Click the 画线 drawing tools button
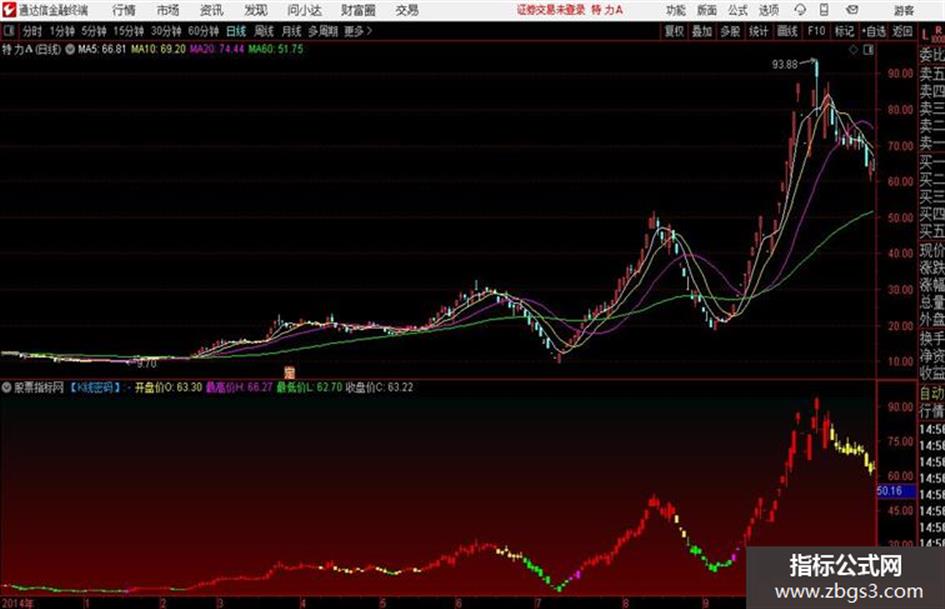Image resolution: width=945 pixels, height=609 pixels. [787, 31]
